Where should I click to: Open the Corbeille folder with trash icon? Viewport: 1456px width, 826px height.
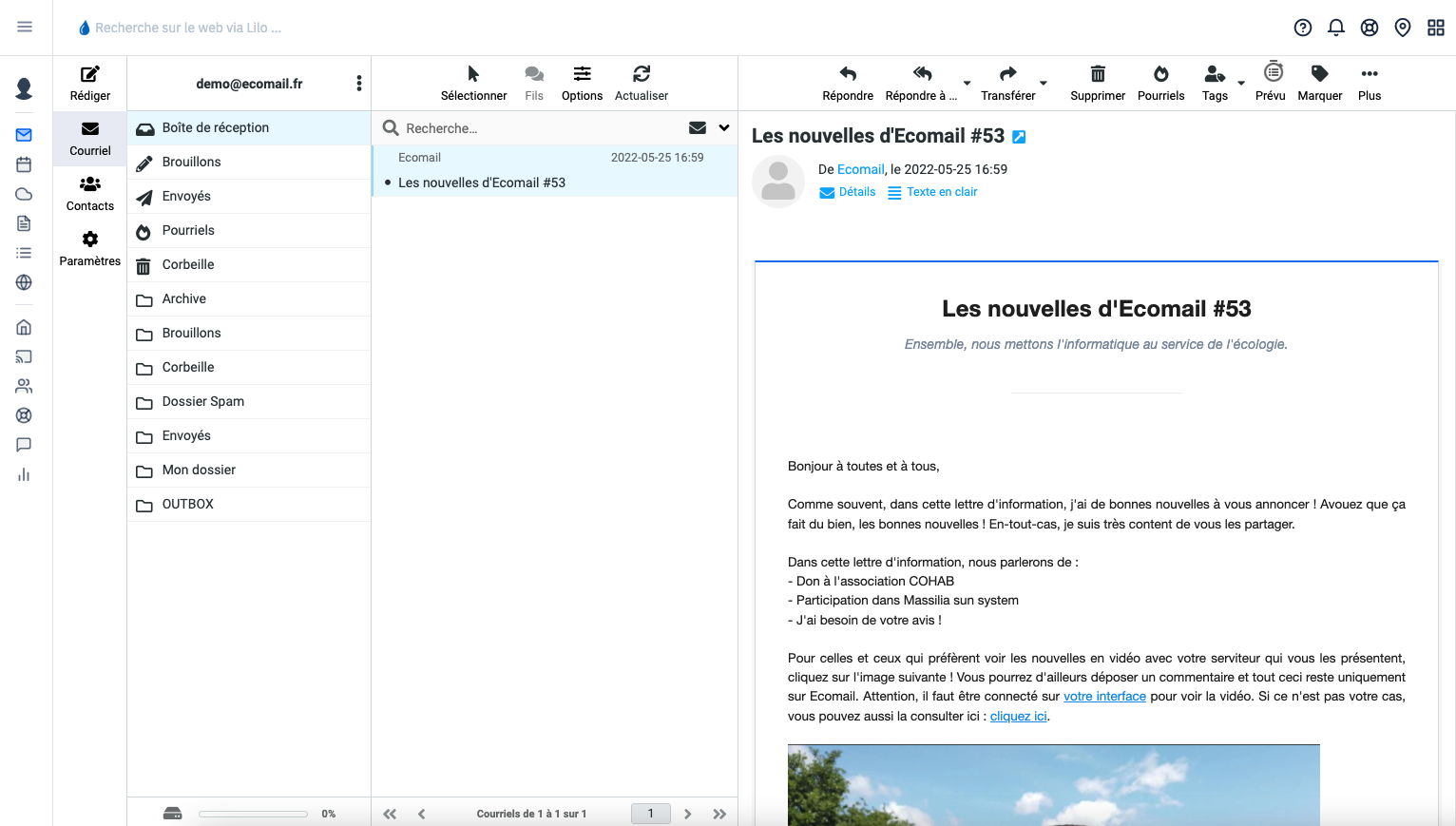click(249, 265)
